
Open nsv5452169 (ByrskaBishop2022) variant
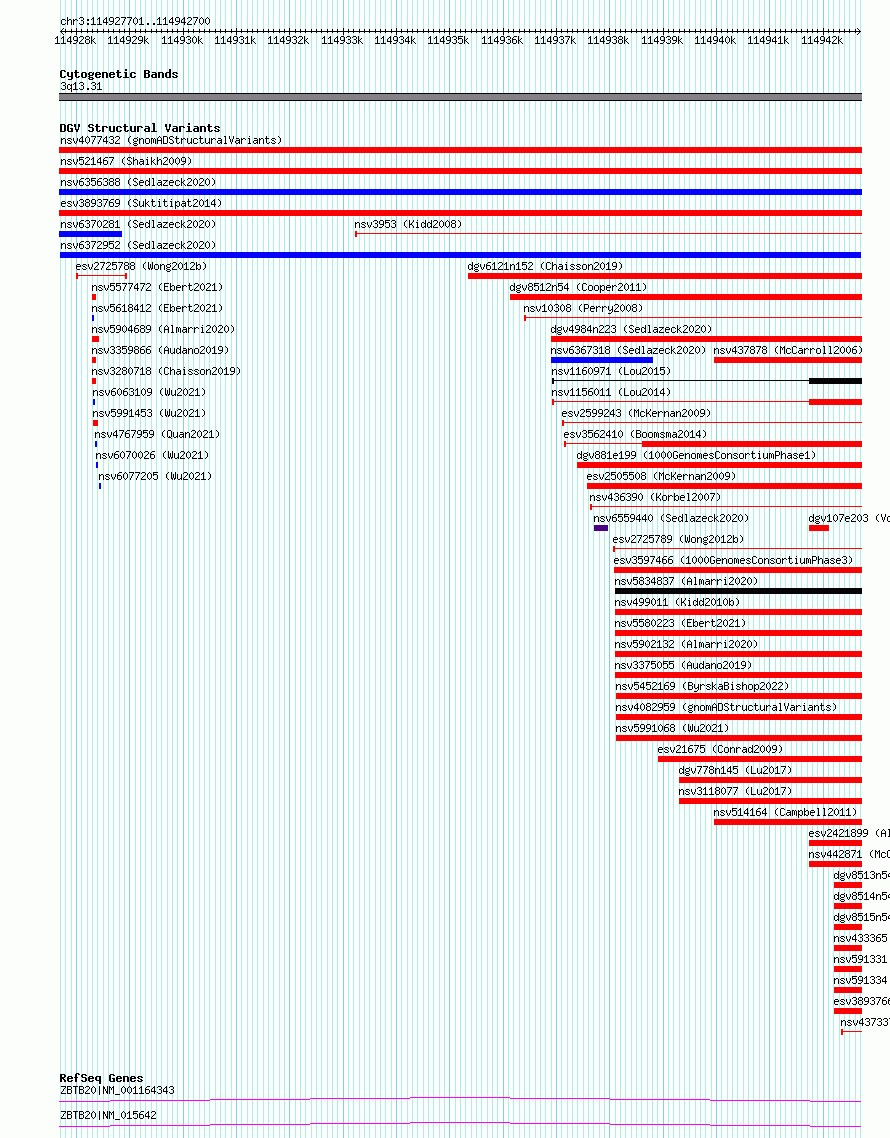click(x=702, y=687)
